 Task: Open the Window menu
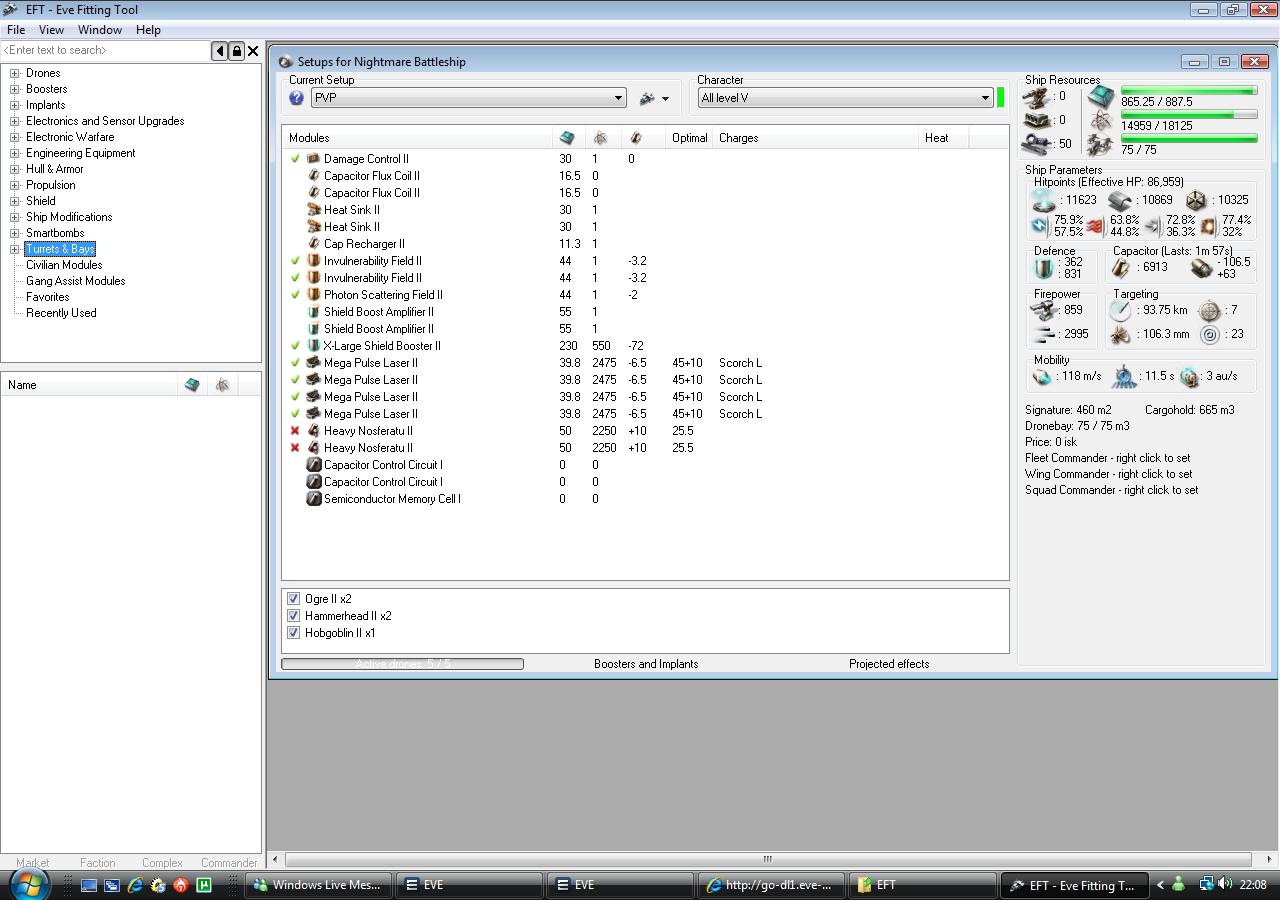(x=100, y=30)
